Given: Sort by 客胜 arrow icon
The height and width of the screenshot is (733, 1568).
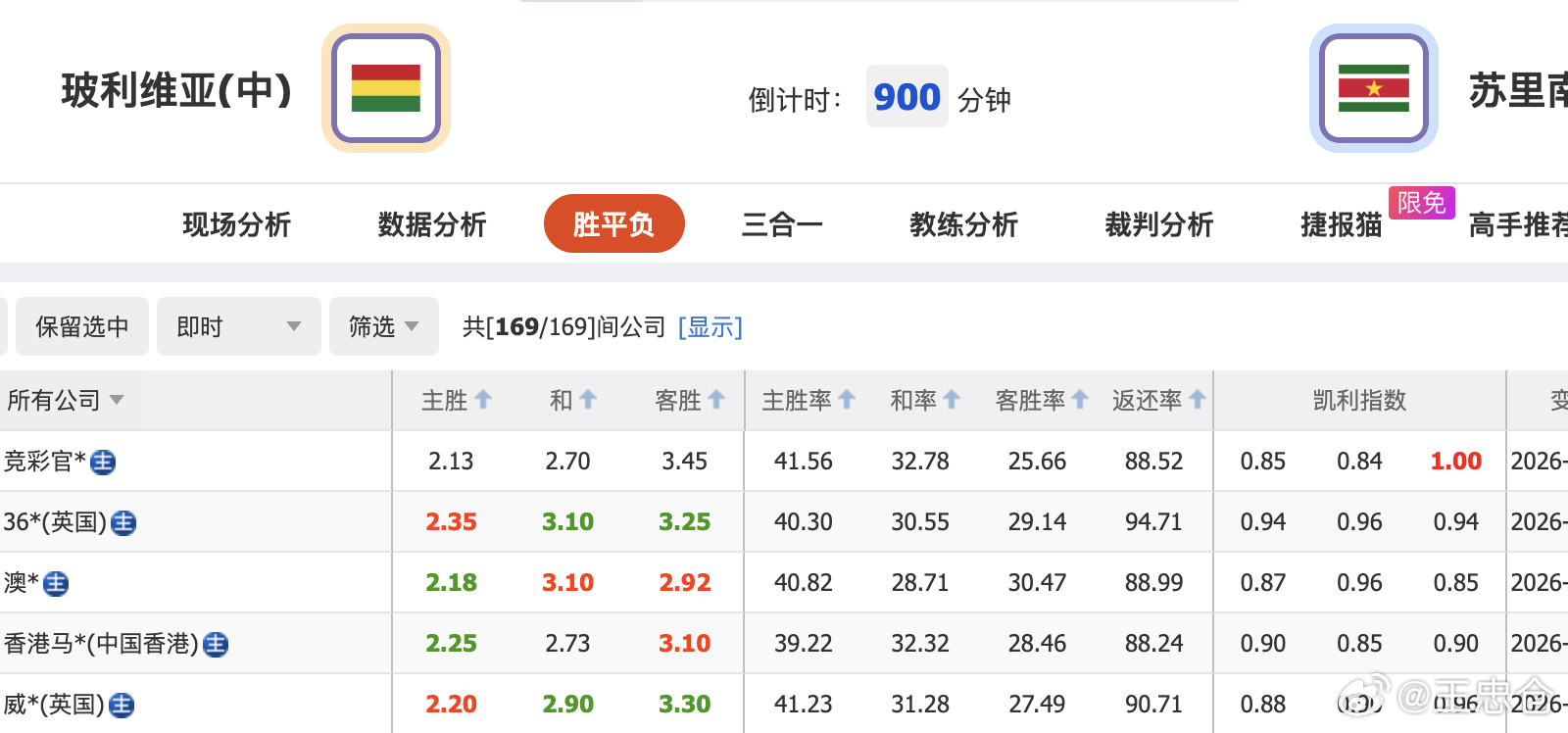Looking at the screenshot, I should pos(716,400).
